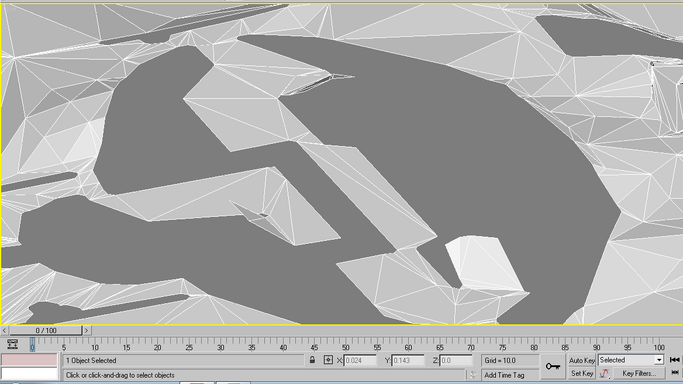
Task: Click the default in/out tangent icon
Action: coord(604,374)
